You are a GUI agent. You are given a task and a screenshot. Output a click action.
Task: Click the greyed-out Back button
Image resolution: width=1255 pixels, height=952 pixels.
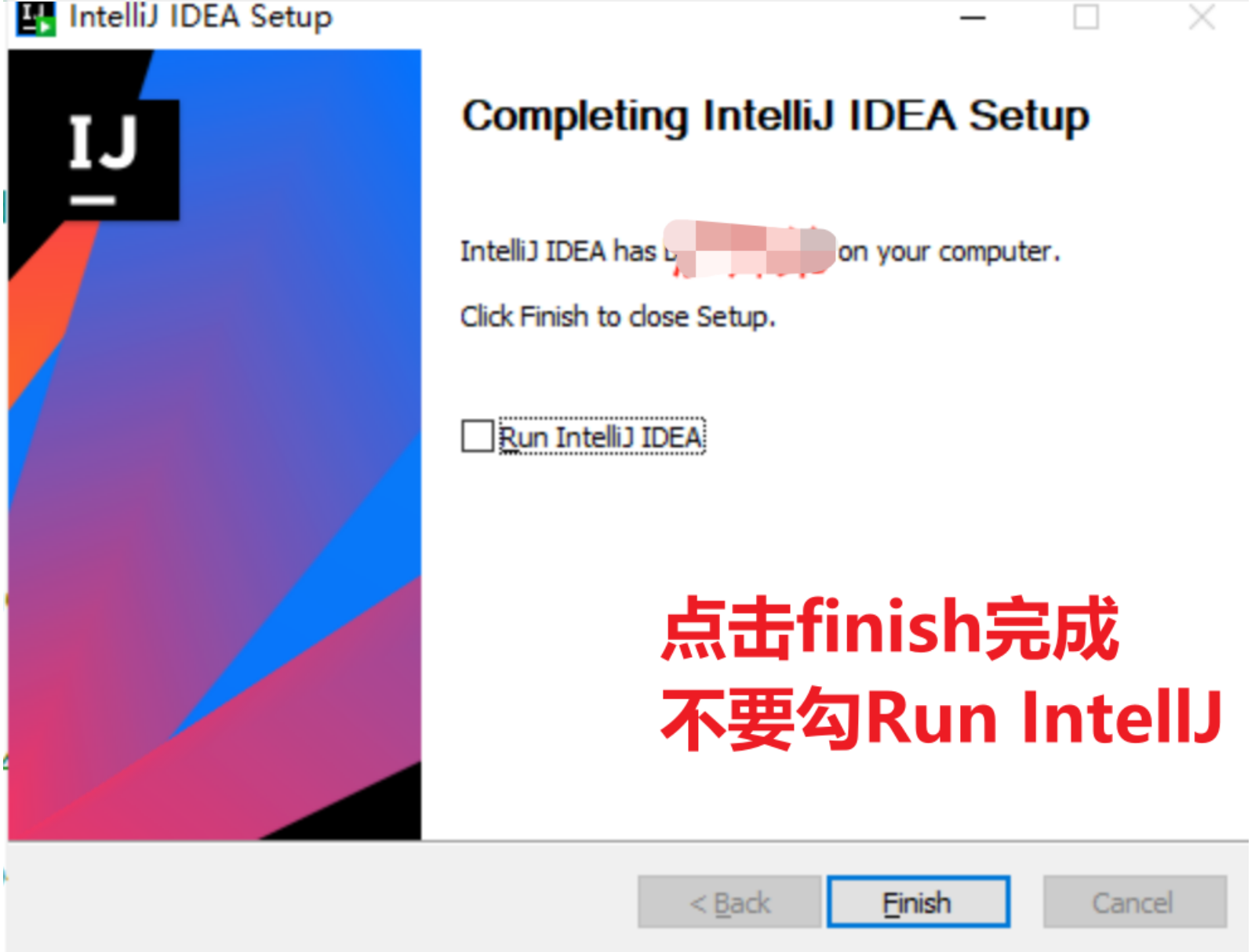729,902
